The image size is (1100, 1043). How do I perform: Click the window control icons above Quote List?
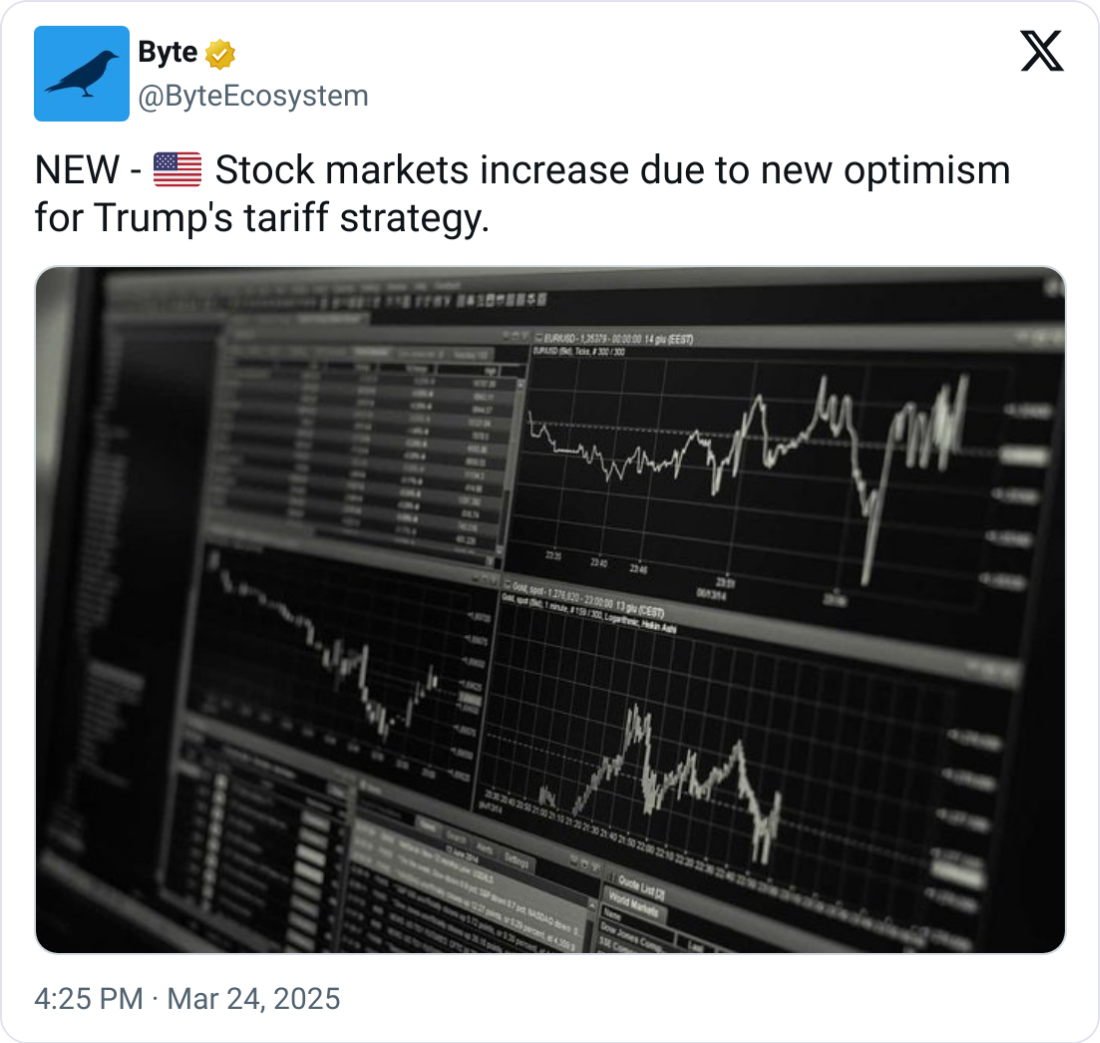tap(584, 863)
